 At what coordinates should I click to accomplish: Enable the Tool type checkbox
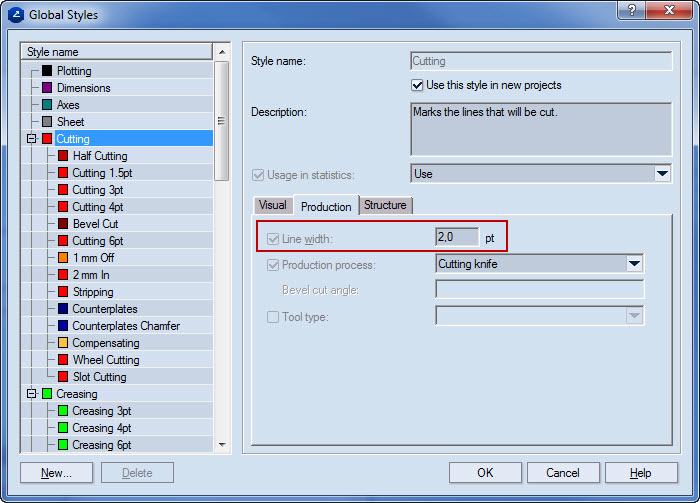click(x=273, y=317)
